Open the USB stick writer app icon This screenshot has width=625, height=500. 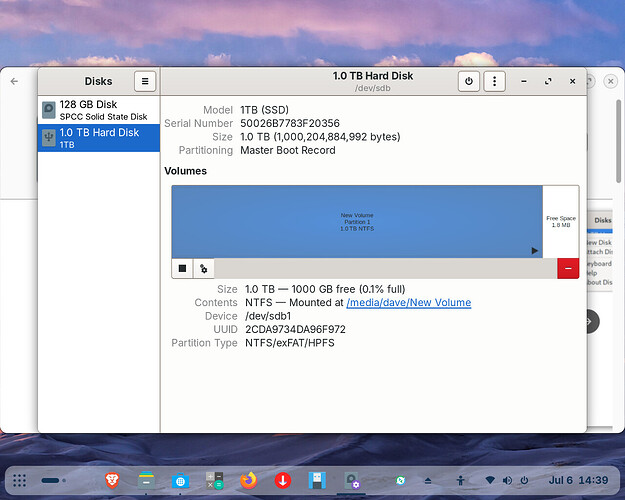pyautogui.click(x=317, y=480)
